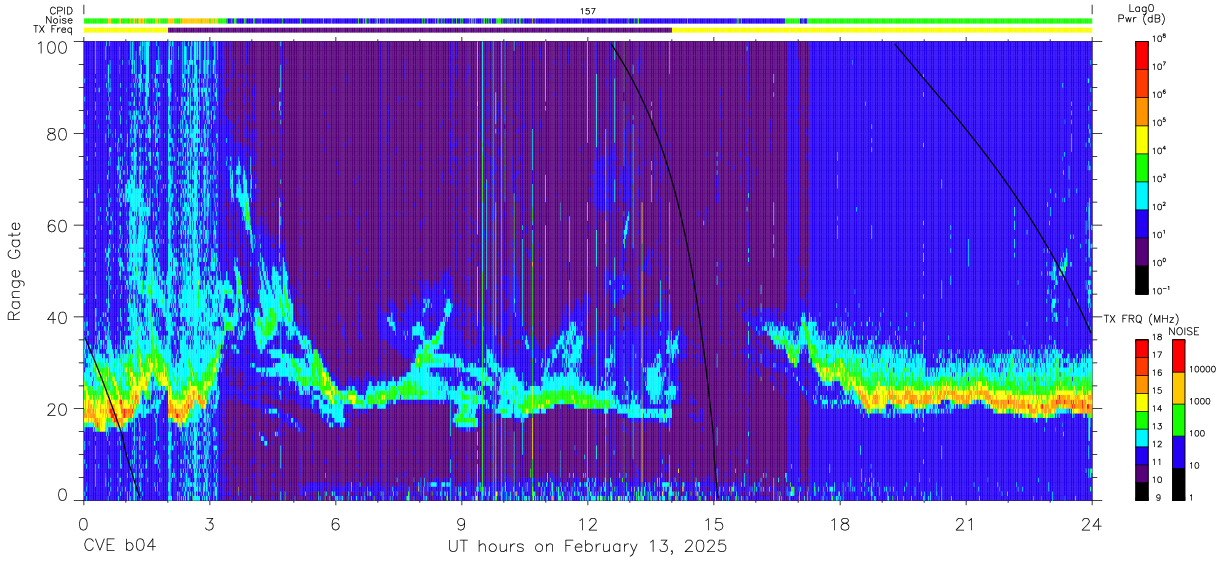Viewport: 1228px width, 567px height.
Task: Click the 10^-1 tick on the power colorbar
Action: (1162, 291)
